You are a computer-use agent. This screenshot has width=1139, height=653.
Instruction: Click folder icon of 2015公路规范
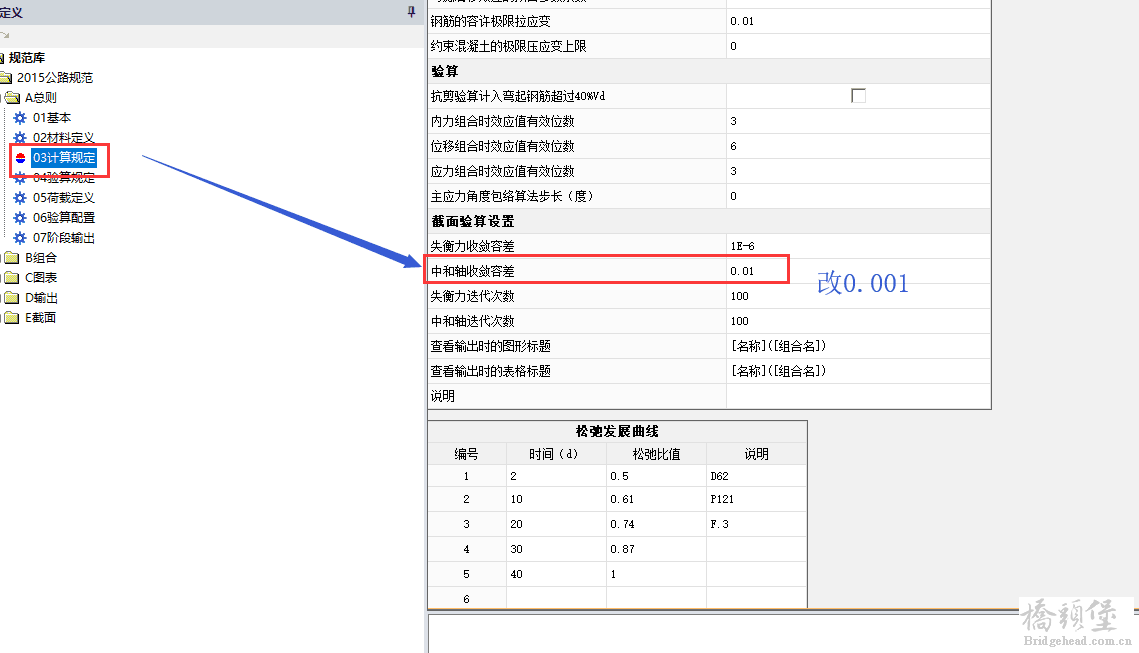click(x=6, y=78)
